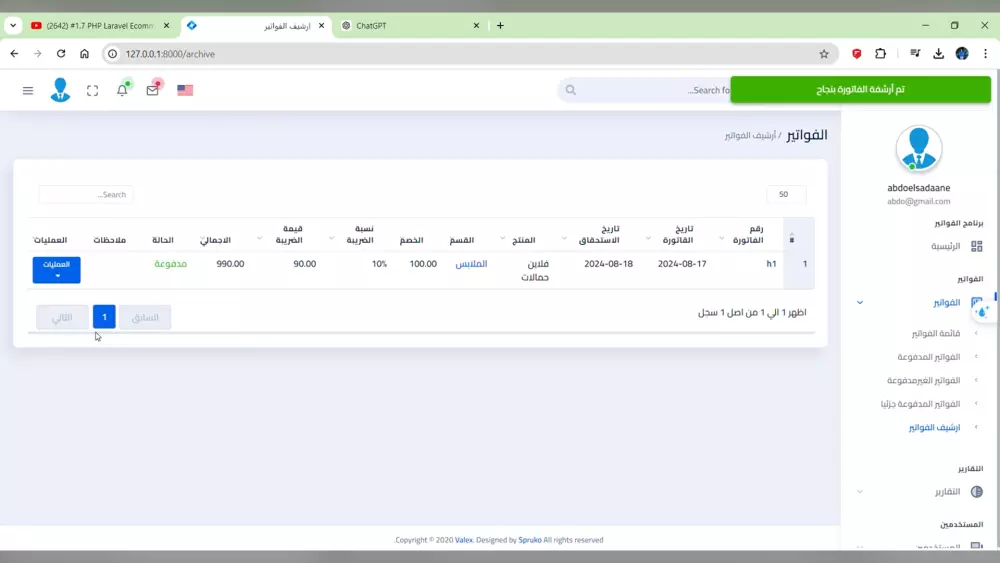Open the hamburger sidebar toggle menu

point(27,91)
